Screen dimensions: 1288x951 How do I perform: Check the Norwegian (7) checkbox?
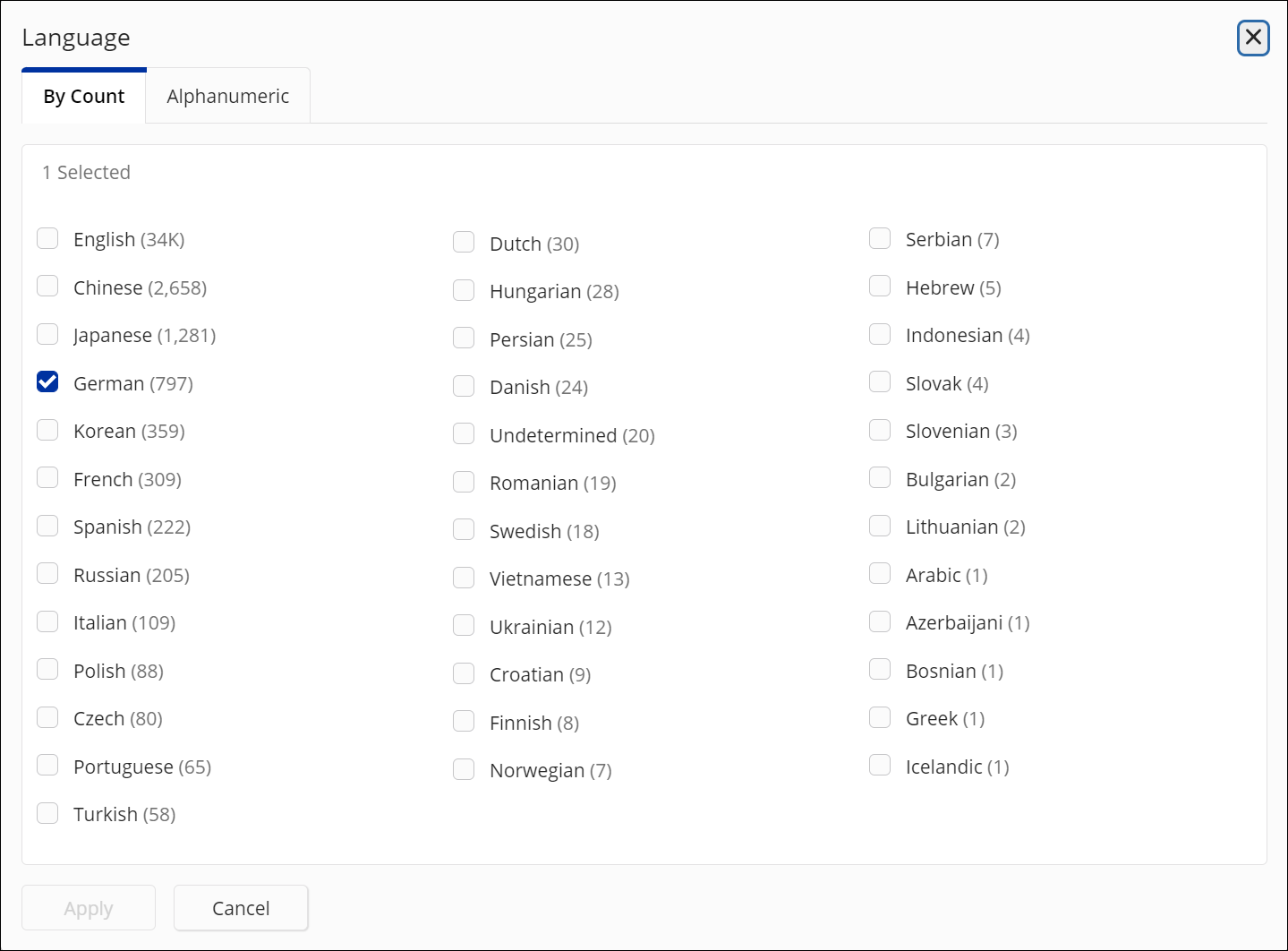(x=464, y=769)
